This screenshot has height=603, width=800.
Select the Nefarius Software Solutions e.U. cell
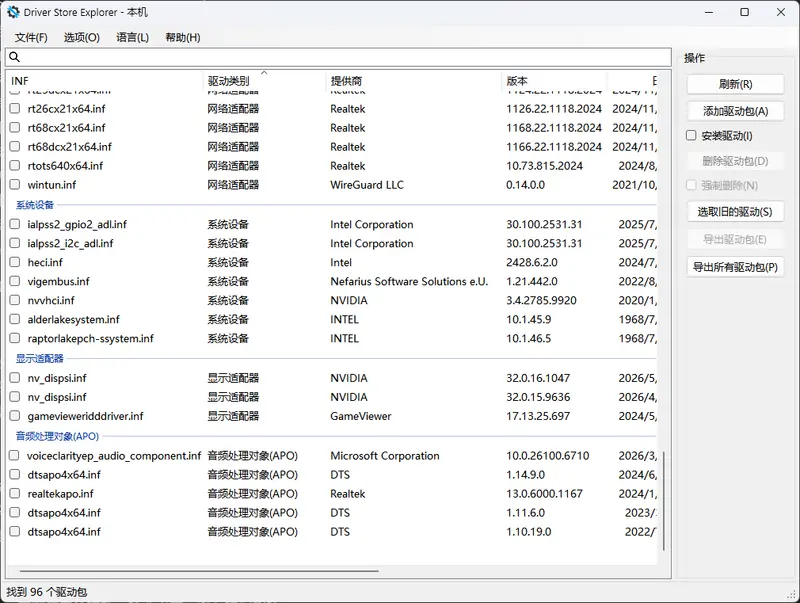coord(409,281)
